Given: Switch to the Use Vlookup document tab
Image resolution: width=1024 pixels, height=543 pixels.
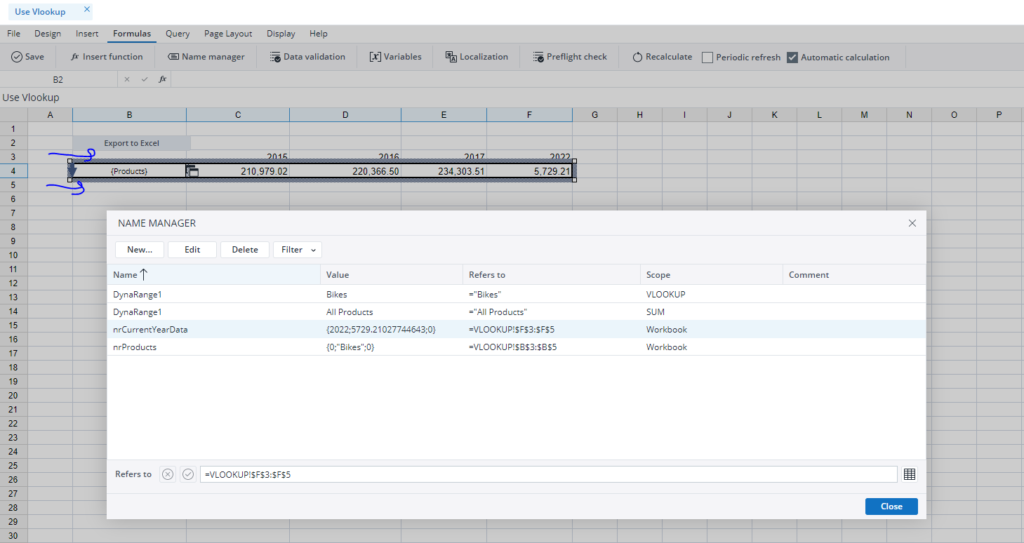Looking at the screenshot, I should [40, 11].
